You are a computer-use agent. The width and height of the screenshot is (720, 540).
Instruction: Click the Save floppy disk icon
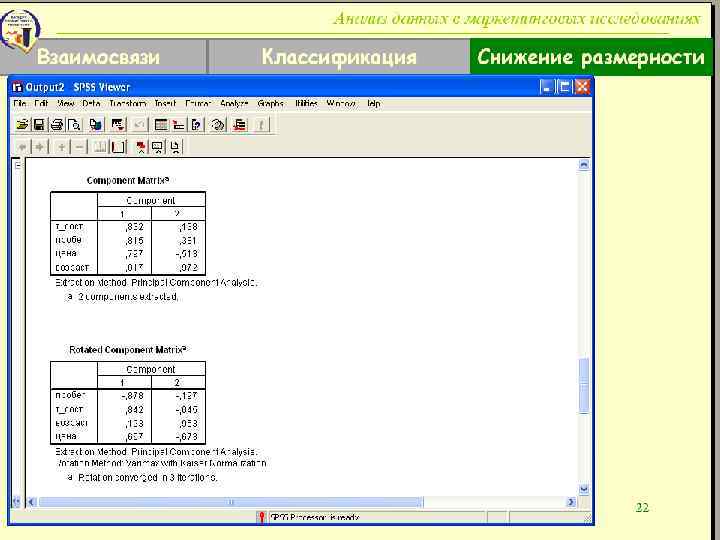tap(39, 124)
